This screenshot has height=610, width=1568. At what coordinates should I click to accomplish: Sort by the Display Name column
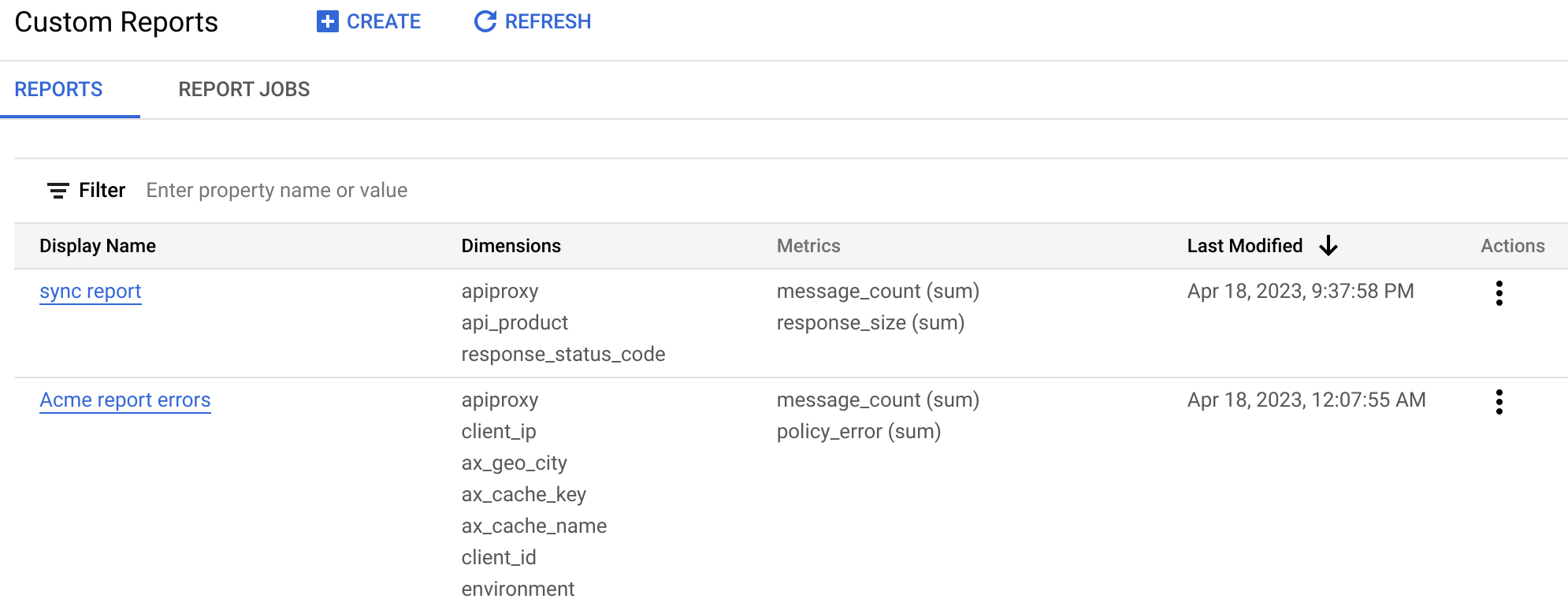point(98,246)
